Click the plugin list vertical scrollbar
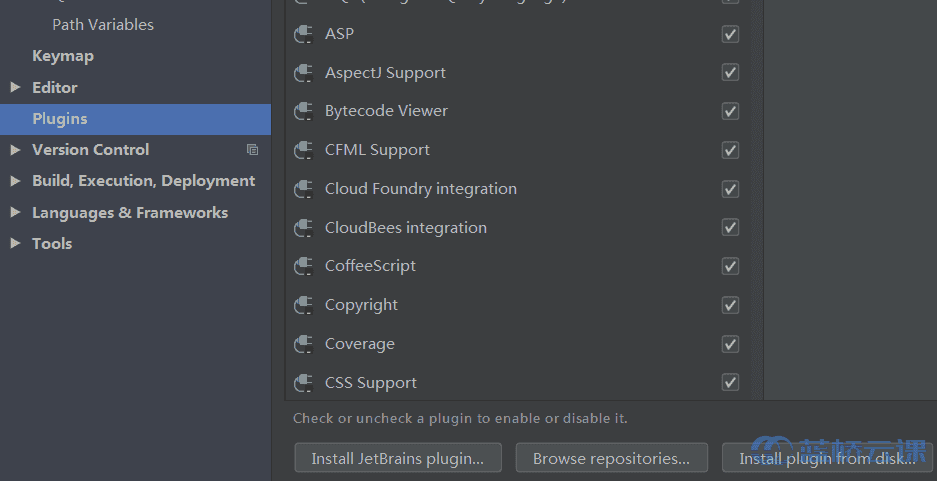This screenshot has width=937, height=481. 757,200
